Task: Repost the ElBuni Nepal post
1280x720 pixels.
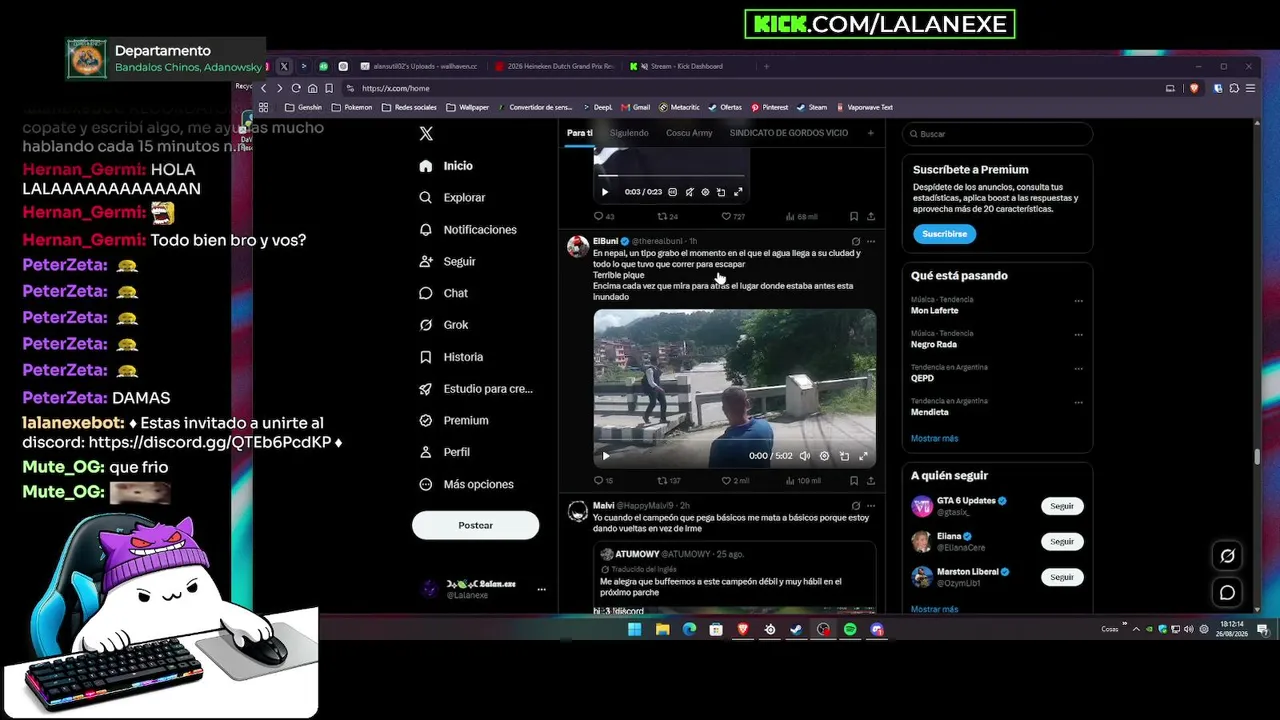Action: 661,481
